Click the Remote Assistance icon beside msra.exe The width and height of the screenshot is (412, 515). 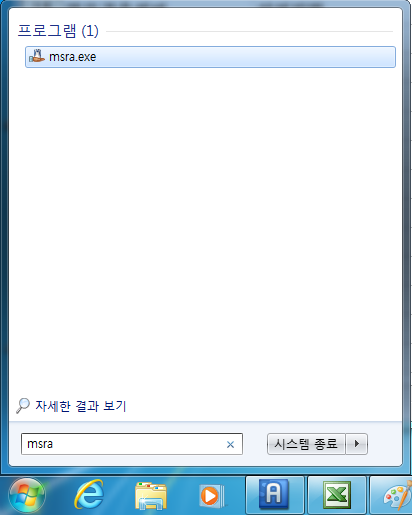pos(37,56)
